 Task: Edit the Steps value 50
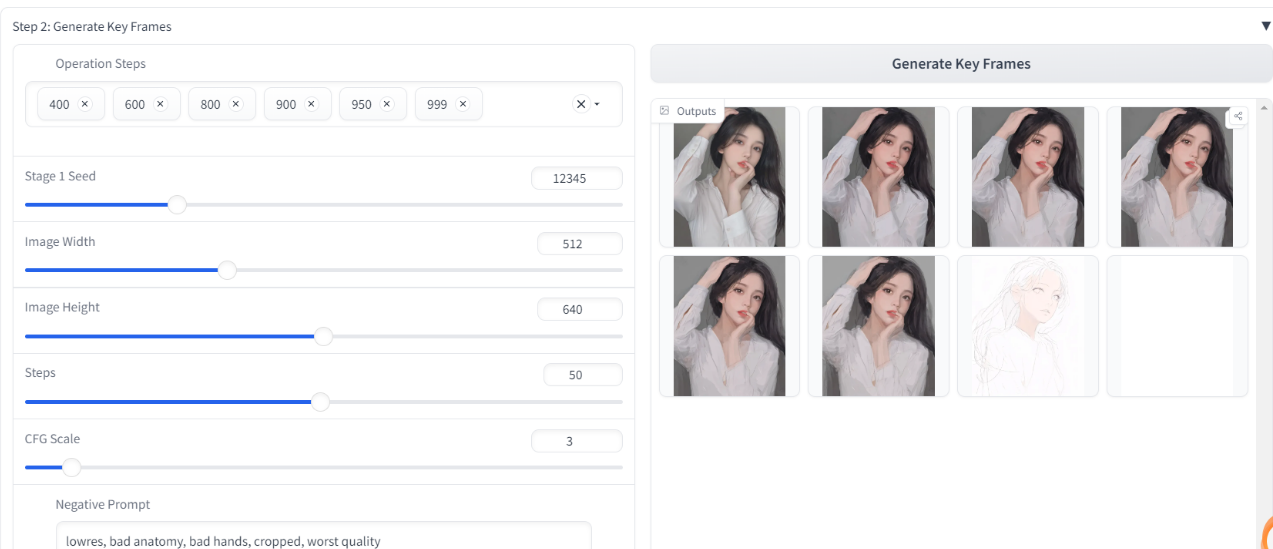point(582,375)
